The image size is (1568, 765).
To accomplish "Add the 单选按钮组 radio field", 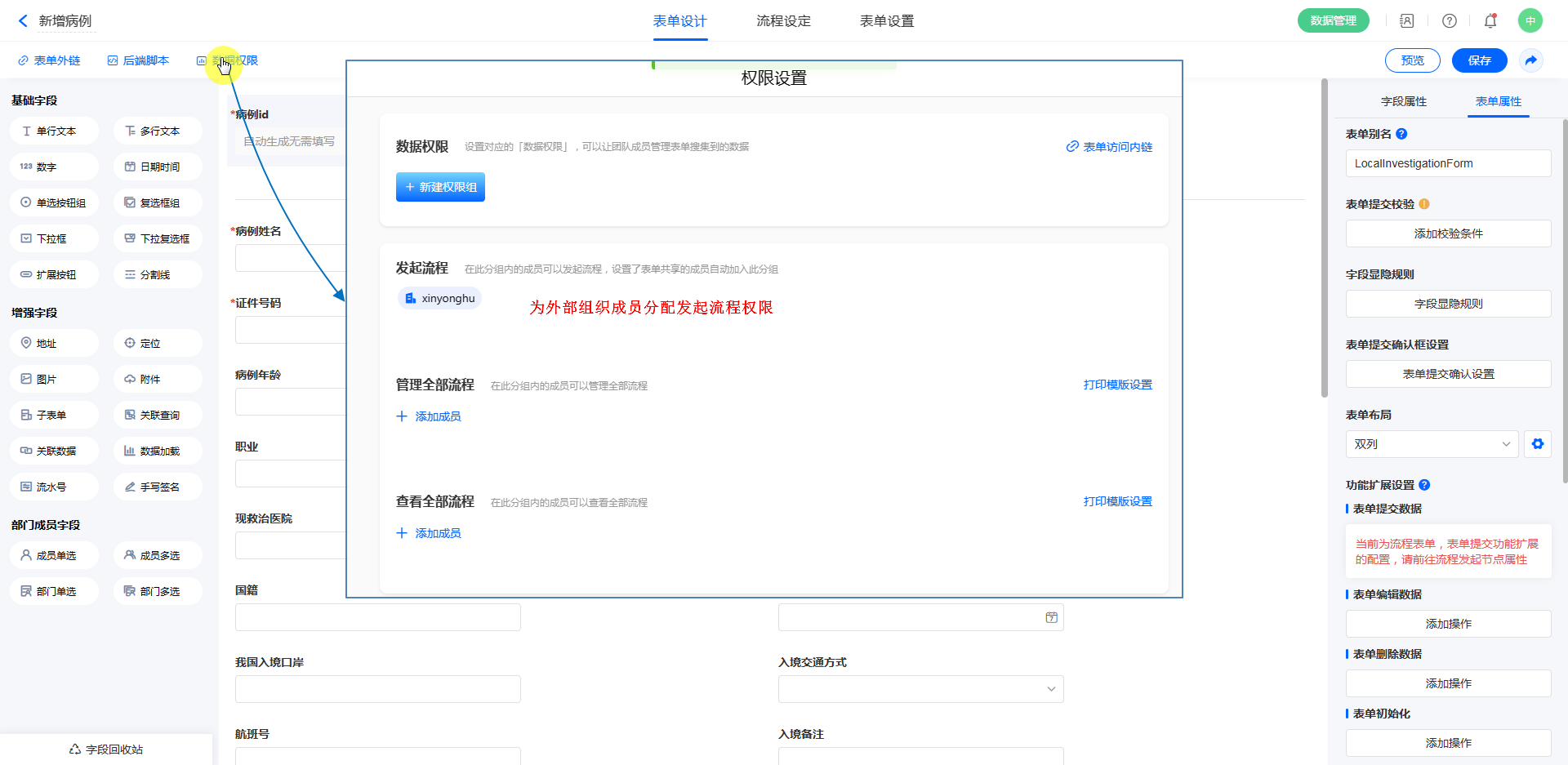I will [54, 202].
